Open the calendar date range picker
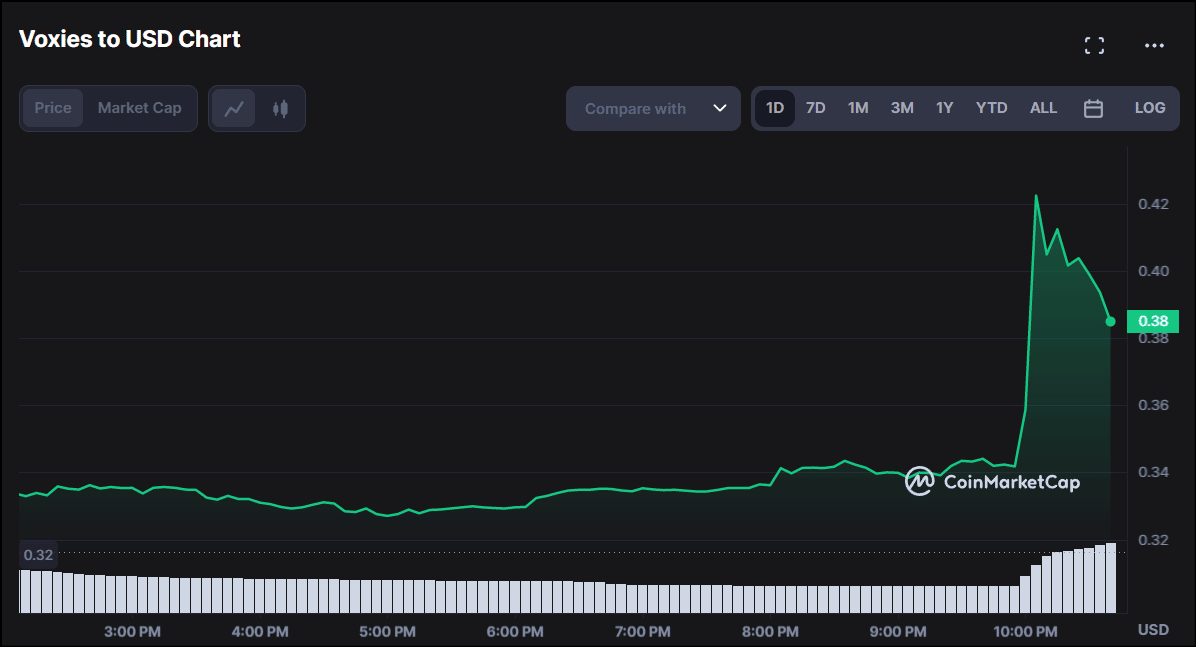1196x647 pixels. (1093, 108)
